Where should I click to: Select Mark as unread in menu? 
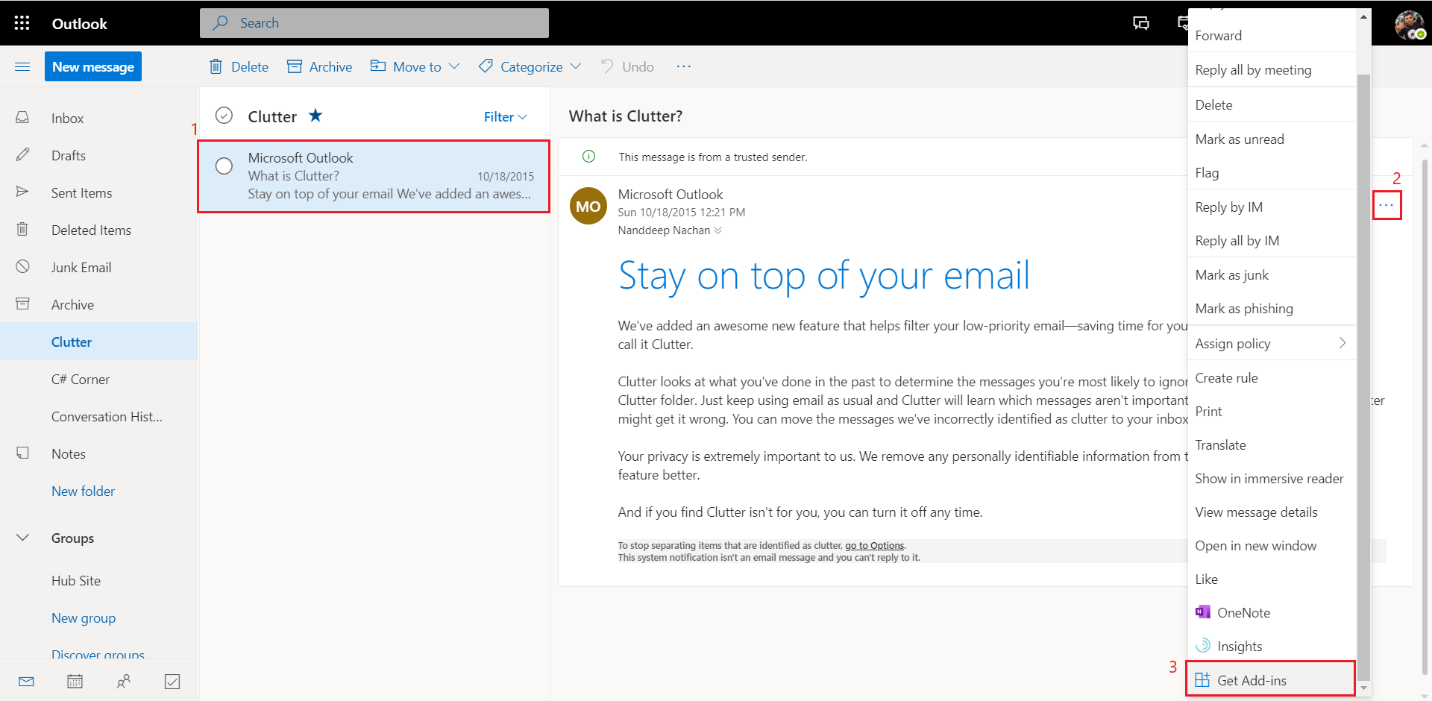(x=1239, y=139)
